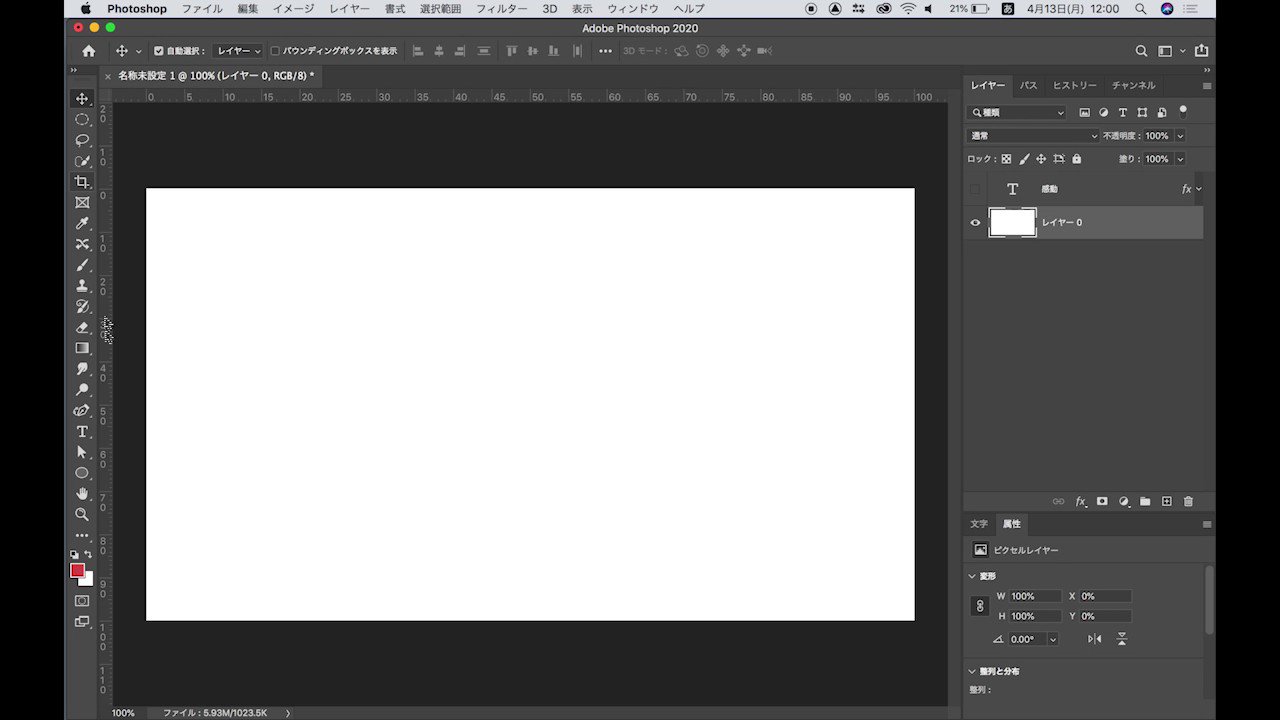The width and height of the screenshot is (1280, 720).
Task: Select the Crop tool
Action: click(x=82, y=182)
